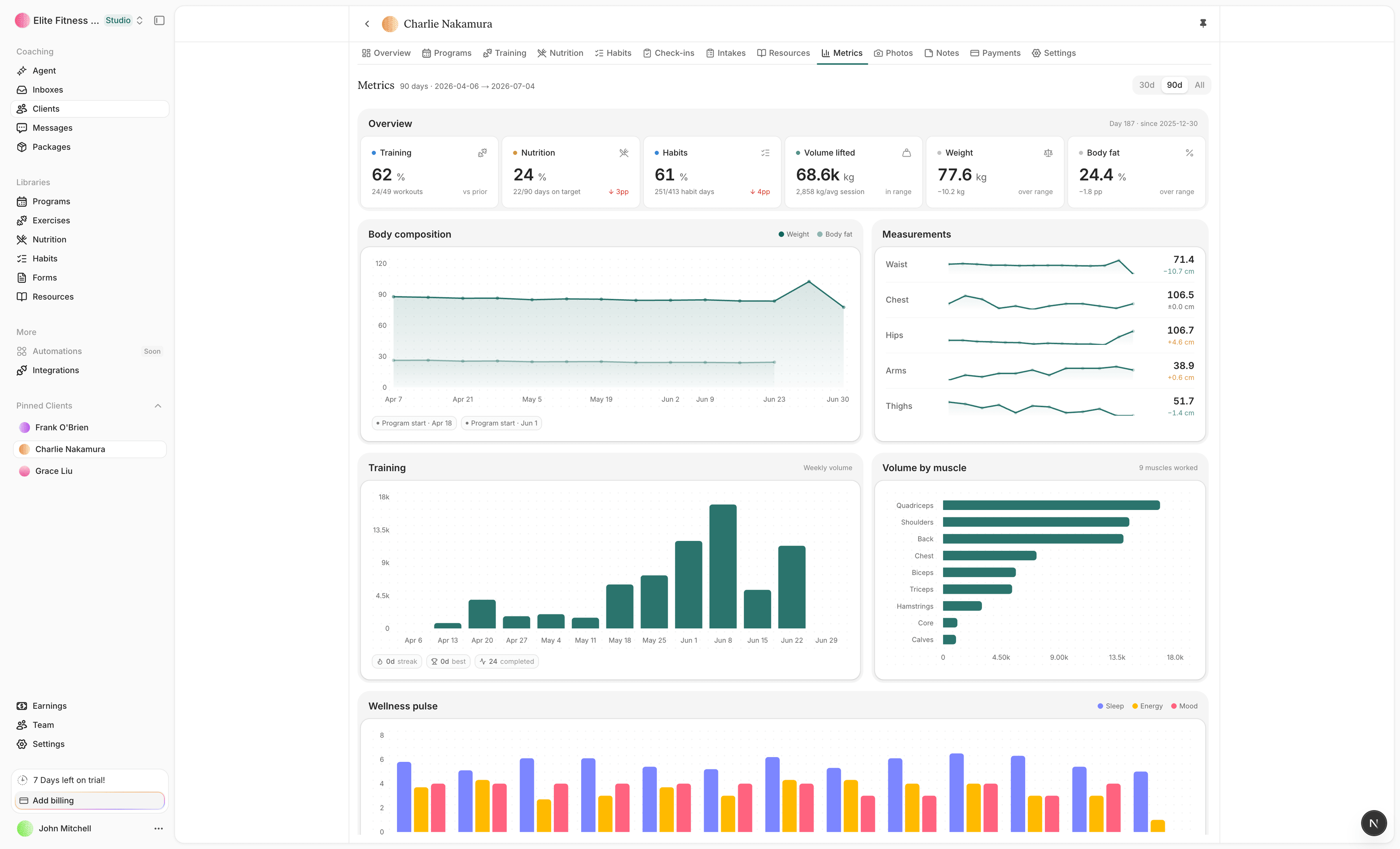Open Integrations in sidebar

[x=90, y=370]
